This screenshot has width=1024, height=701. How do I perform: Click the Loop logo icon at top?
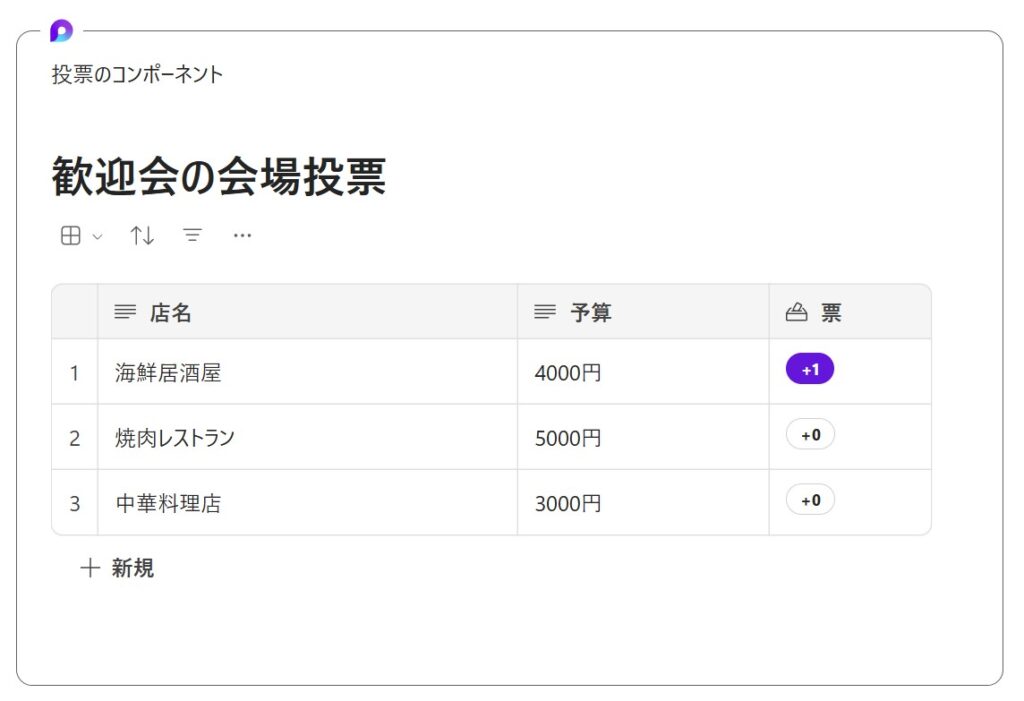point(61,31)
